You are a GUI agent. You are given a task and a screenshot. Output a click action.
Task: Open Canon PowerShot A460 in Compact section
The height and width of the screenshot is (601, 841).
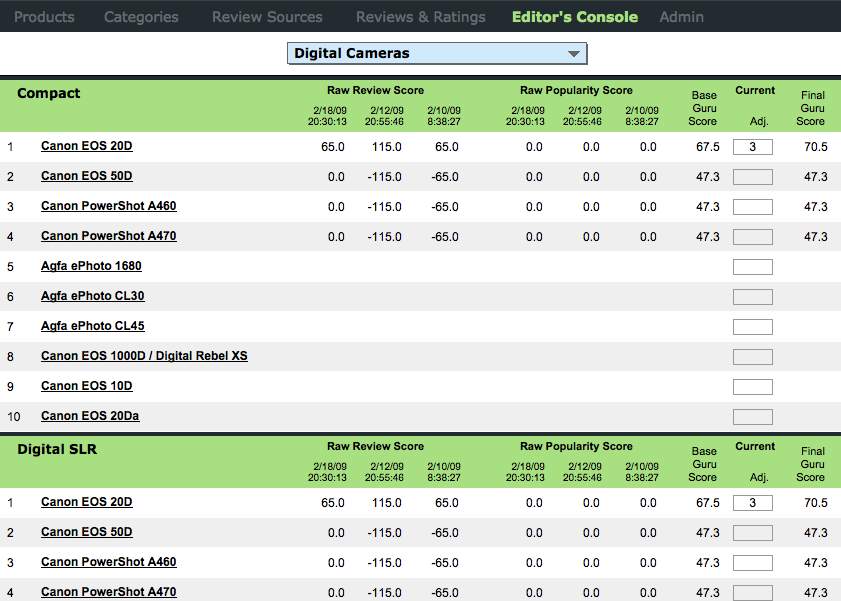[108, 206]
